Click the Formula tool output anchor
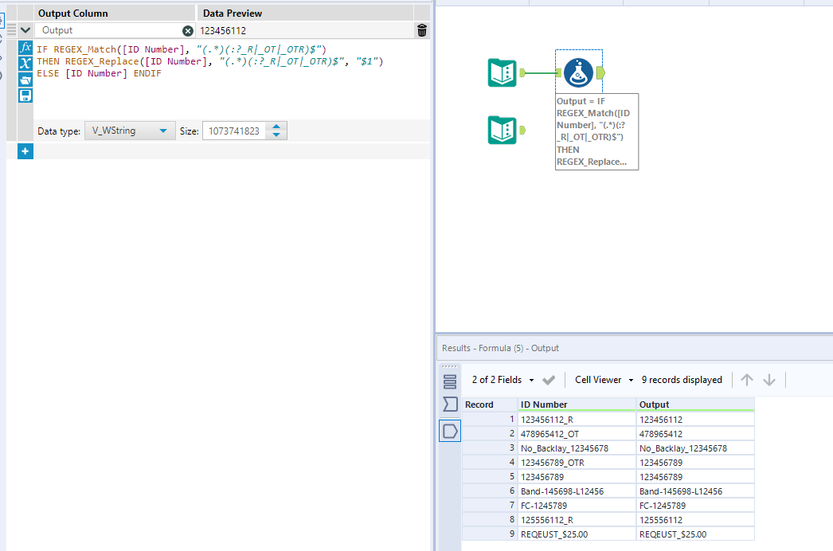The image size is (833, 551). [x=601, y=73]
